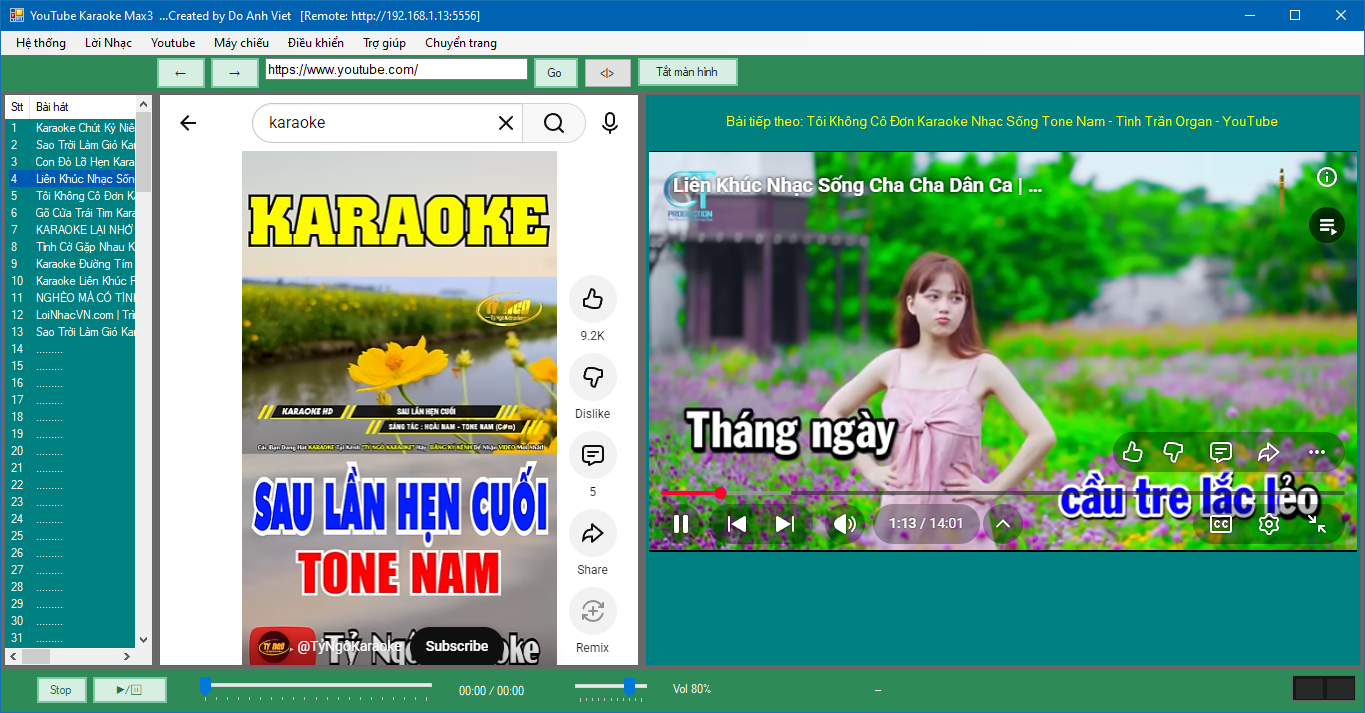The image size is (1365, 713).
Task: Click the song list scroll right arrow
Action: tap(127, 657)
